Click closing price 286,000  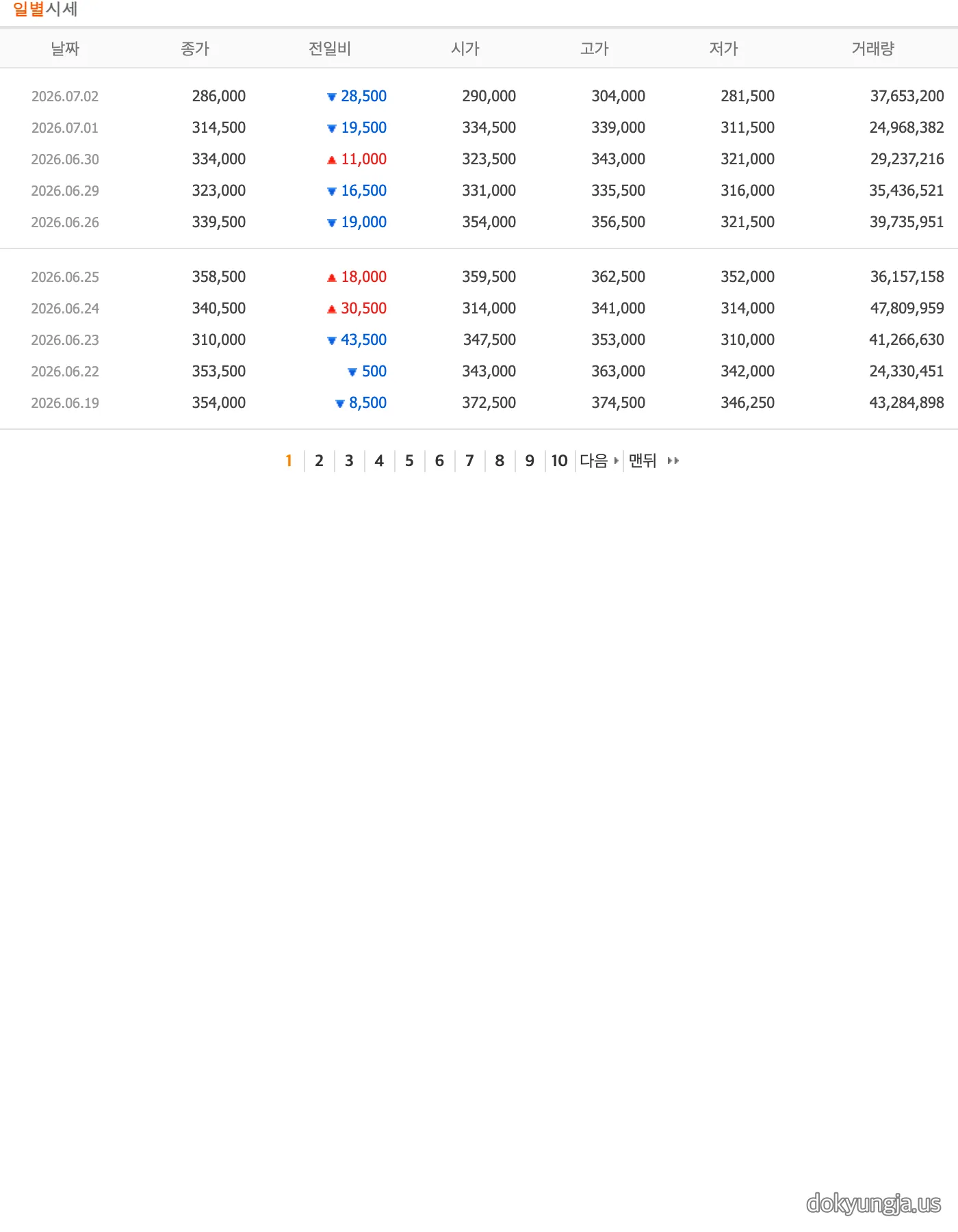(x=219, y=97)
